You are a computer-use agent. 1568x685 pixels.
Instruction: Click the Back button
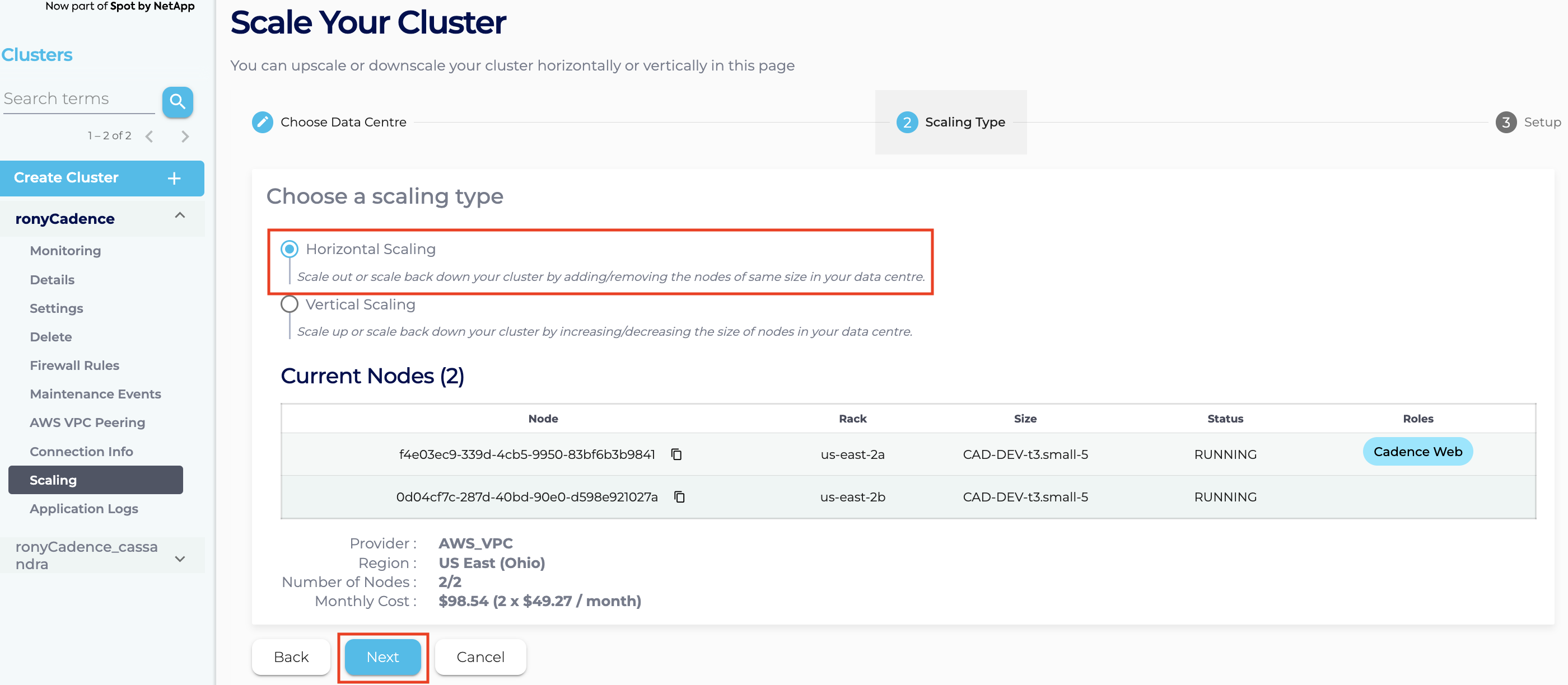[291, 657]
